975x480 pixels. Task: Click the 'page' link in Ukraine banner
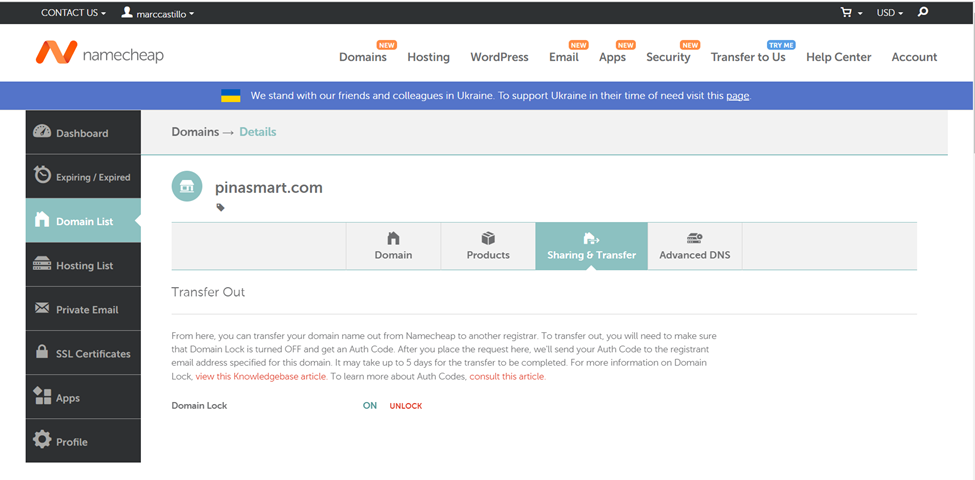point(737,96)
